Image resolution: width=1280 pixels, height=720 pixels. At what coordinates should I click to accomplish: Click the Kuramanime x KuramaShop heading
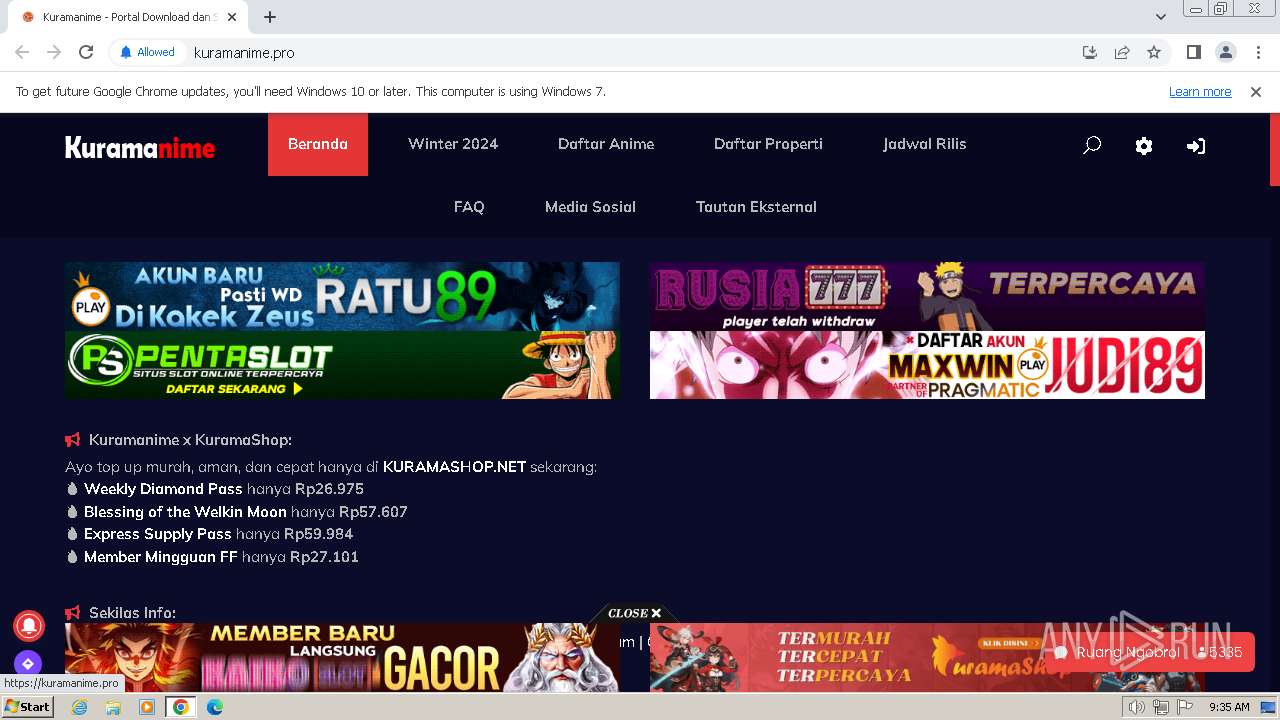click(190, 440)
